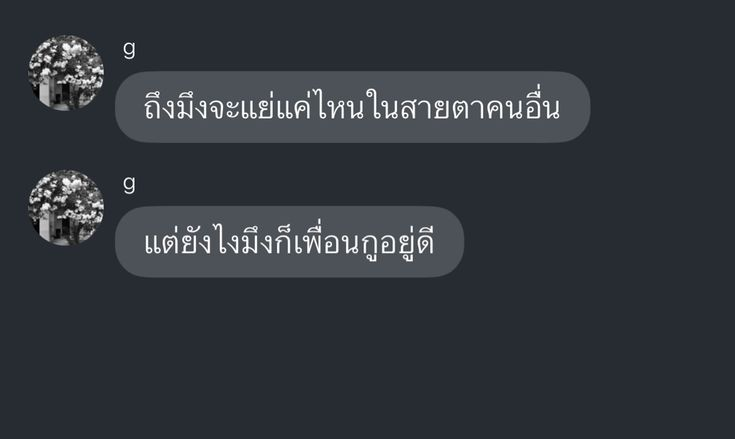Click the word "จะ" in the first message
Screen dimensions: 735x439
(224, 109)
